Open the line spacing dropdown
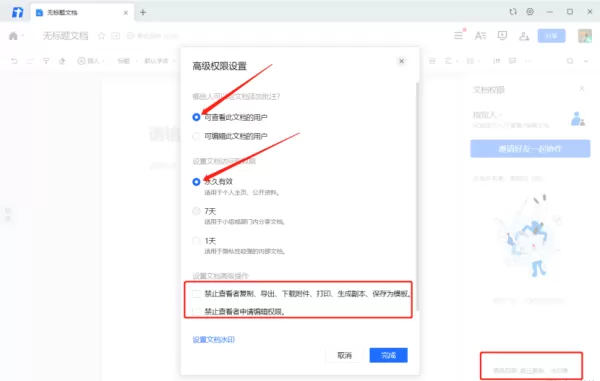Viewport: 600px width, 381px height. (451, 61)
